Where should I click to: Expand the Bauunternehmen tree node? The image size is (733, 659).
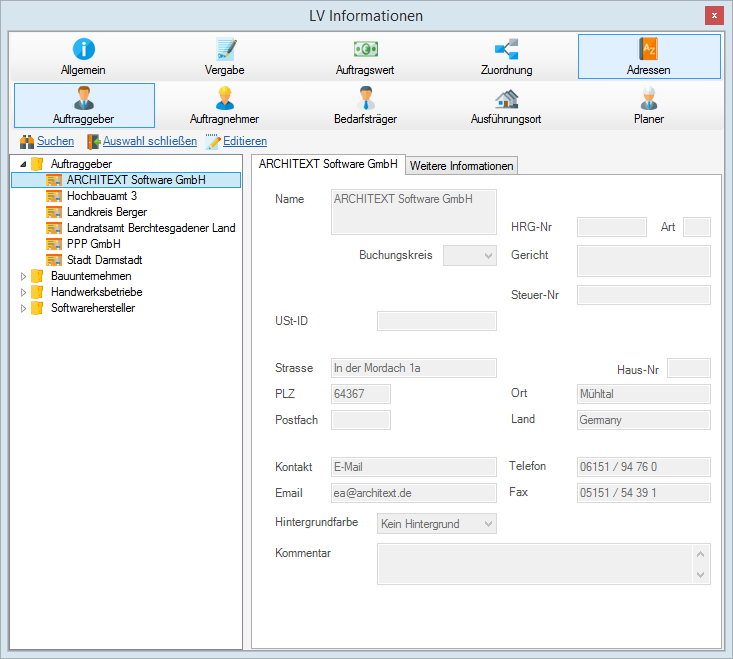pyautogui.click(x=23, y=277)
